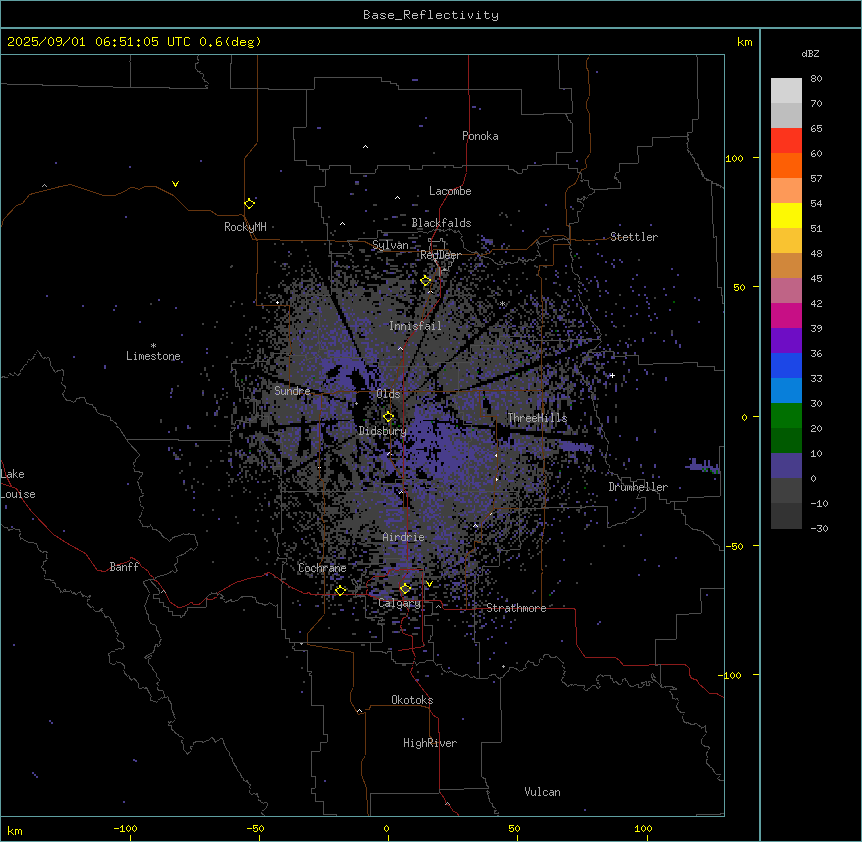Screen dimensions: 862x842
Task: Click the Innisfail city label
Action: (x=415, y=326)
